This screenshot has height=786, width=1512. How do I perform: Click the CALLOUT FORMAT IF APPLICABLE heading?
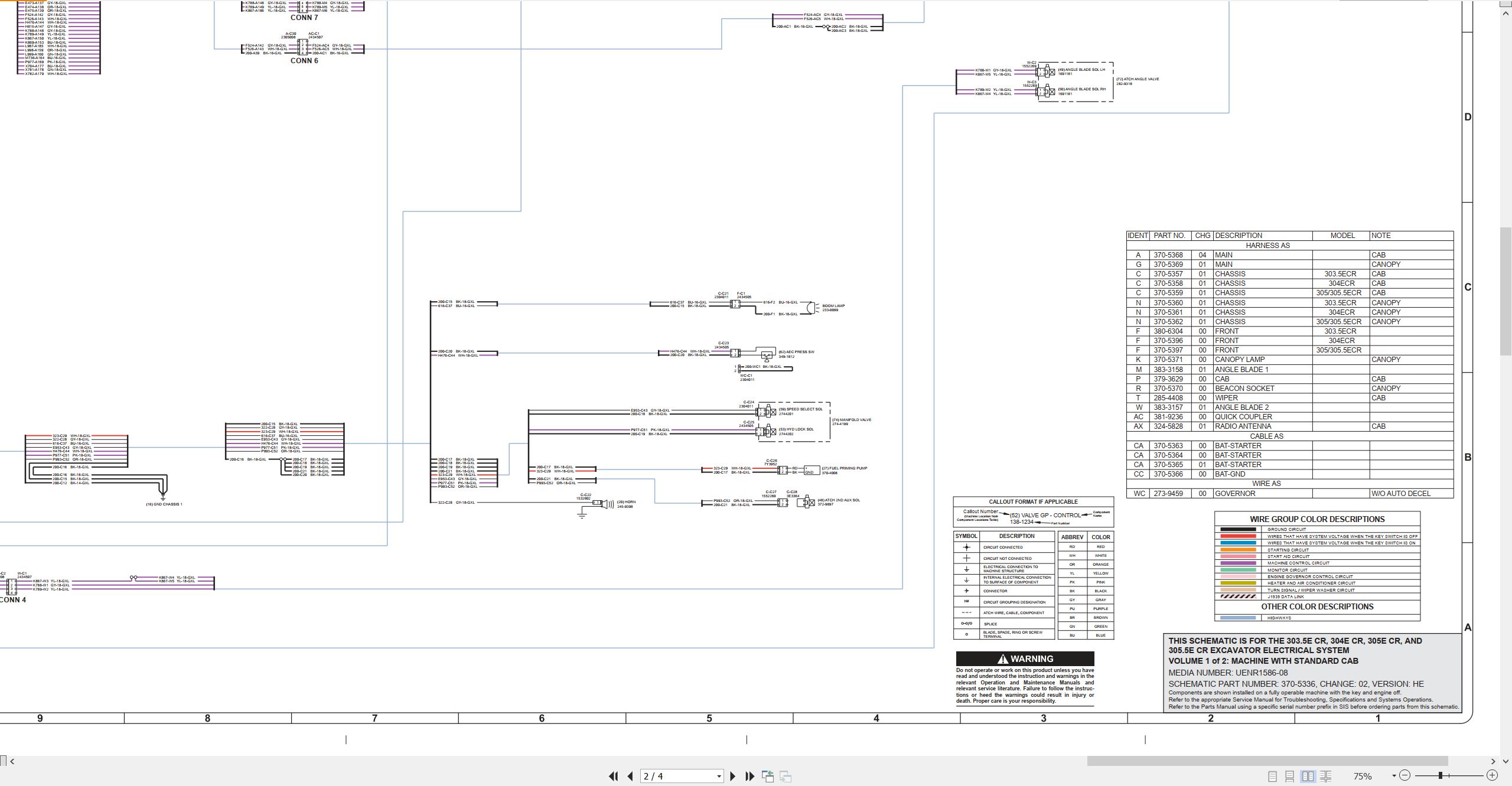pos(1033,502)
